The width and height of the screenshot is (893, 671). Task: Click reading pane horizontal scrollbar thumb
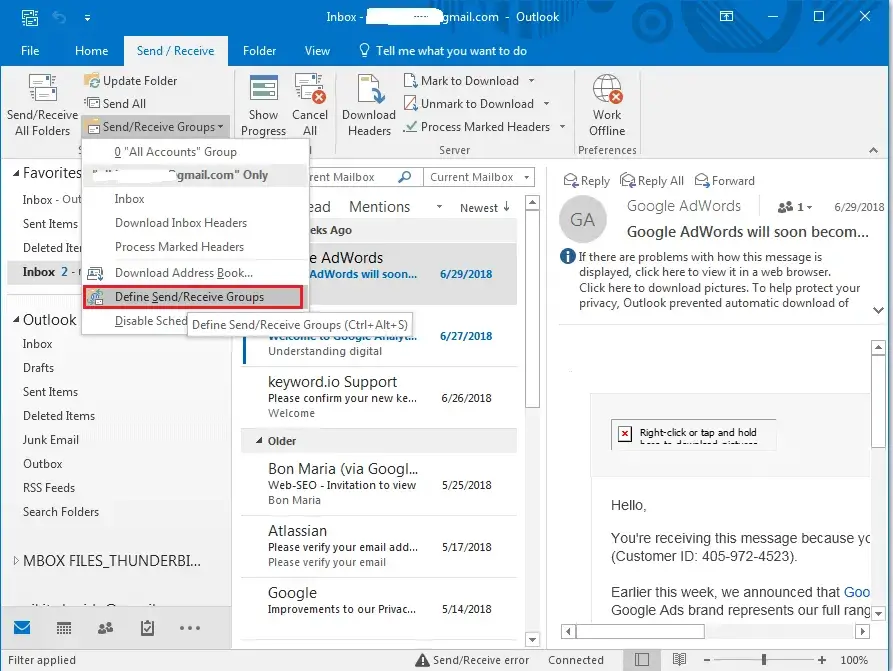pos(640,631)
